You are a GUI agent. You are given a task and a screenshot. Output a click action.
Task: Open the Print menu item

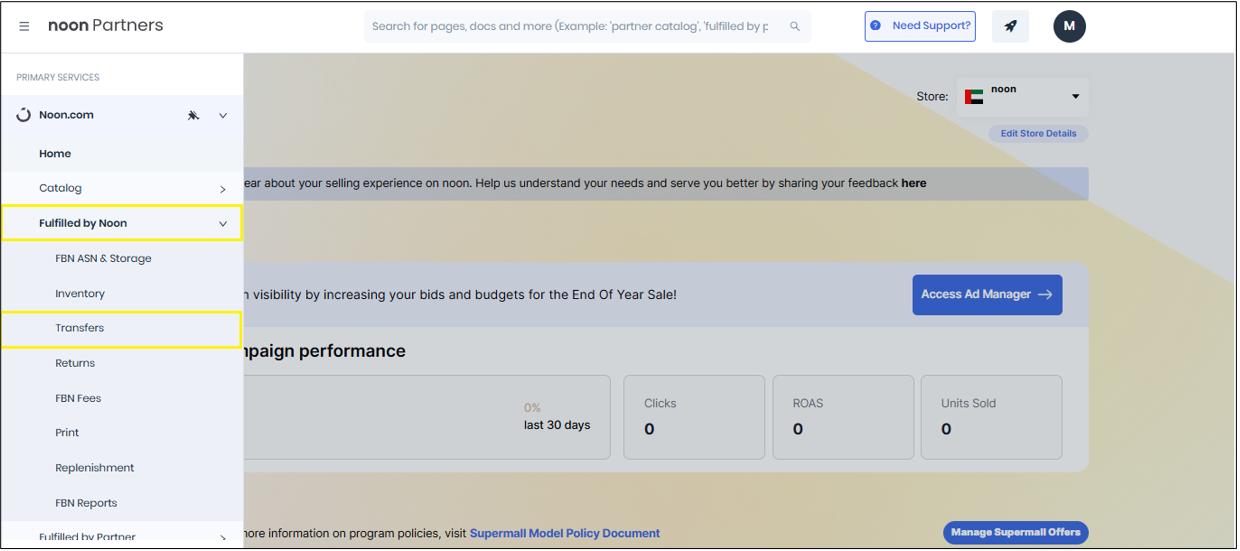pos(67,433)
